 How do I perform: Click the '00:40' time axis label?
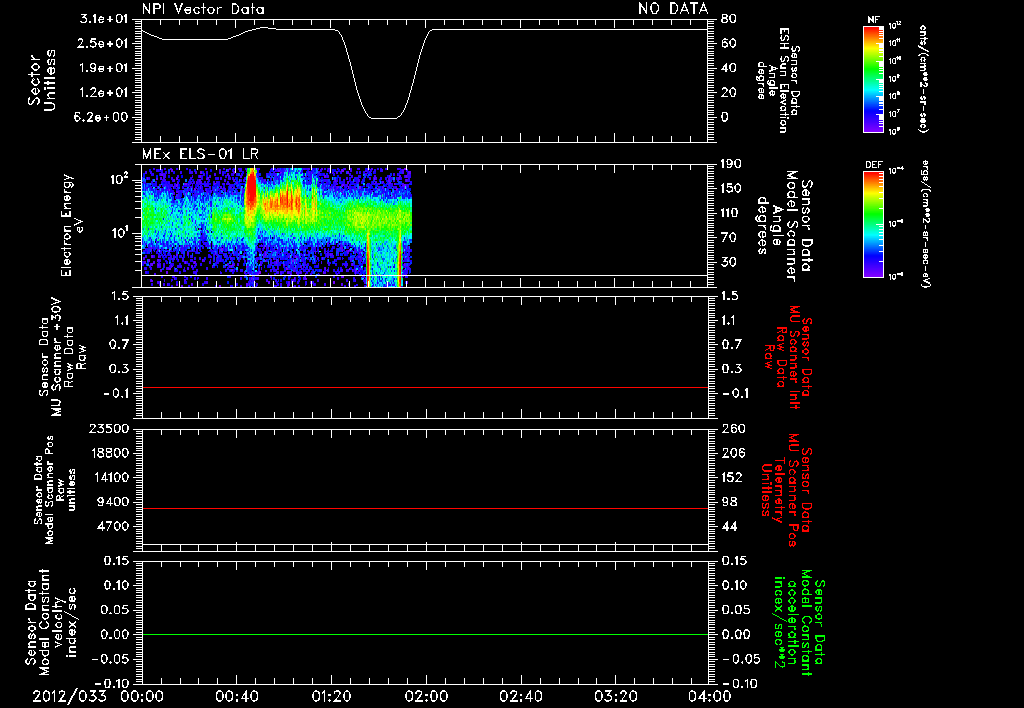pos(236,696)
